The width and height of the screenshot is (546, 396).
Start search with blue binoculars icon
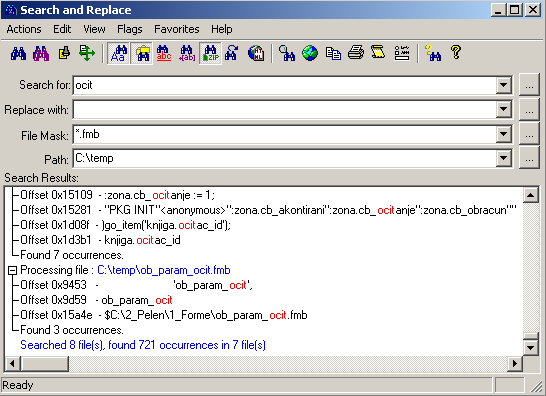[x=18, y=54]
